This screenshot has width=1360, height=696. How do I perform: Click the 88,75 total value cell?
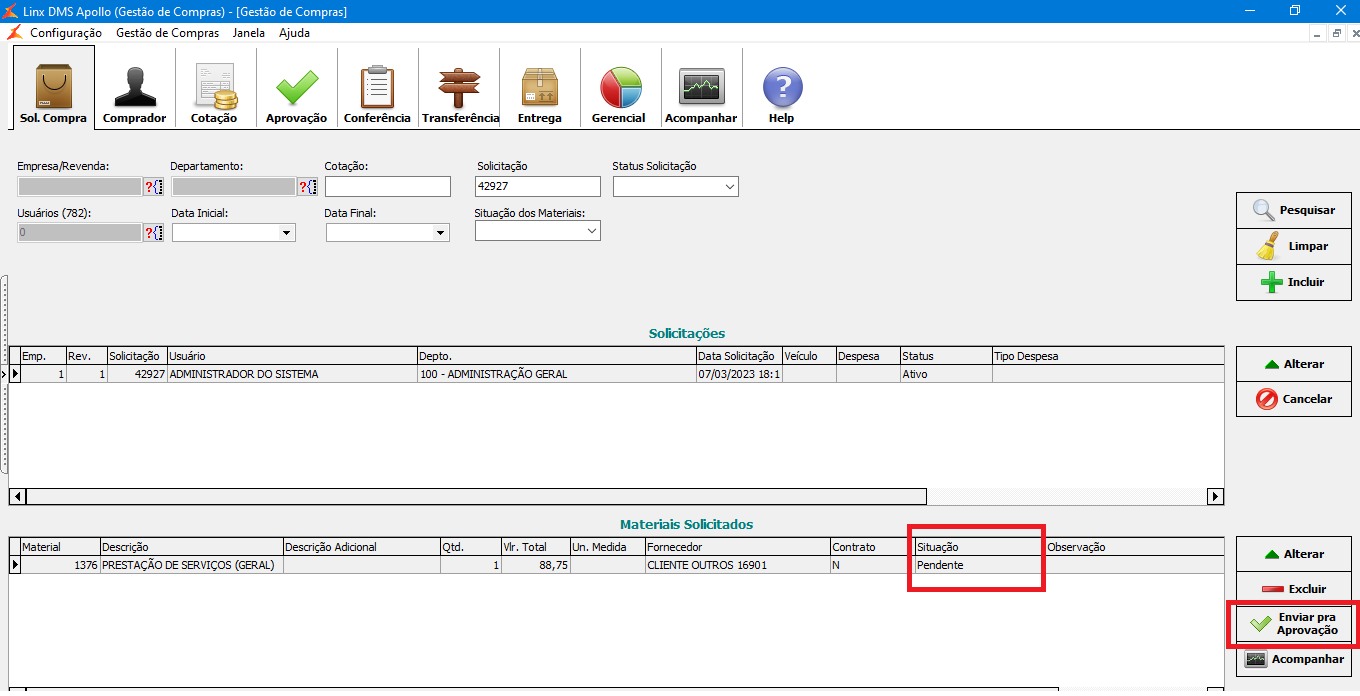pyautogui.click(x=534, y=565)
